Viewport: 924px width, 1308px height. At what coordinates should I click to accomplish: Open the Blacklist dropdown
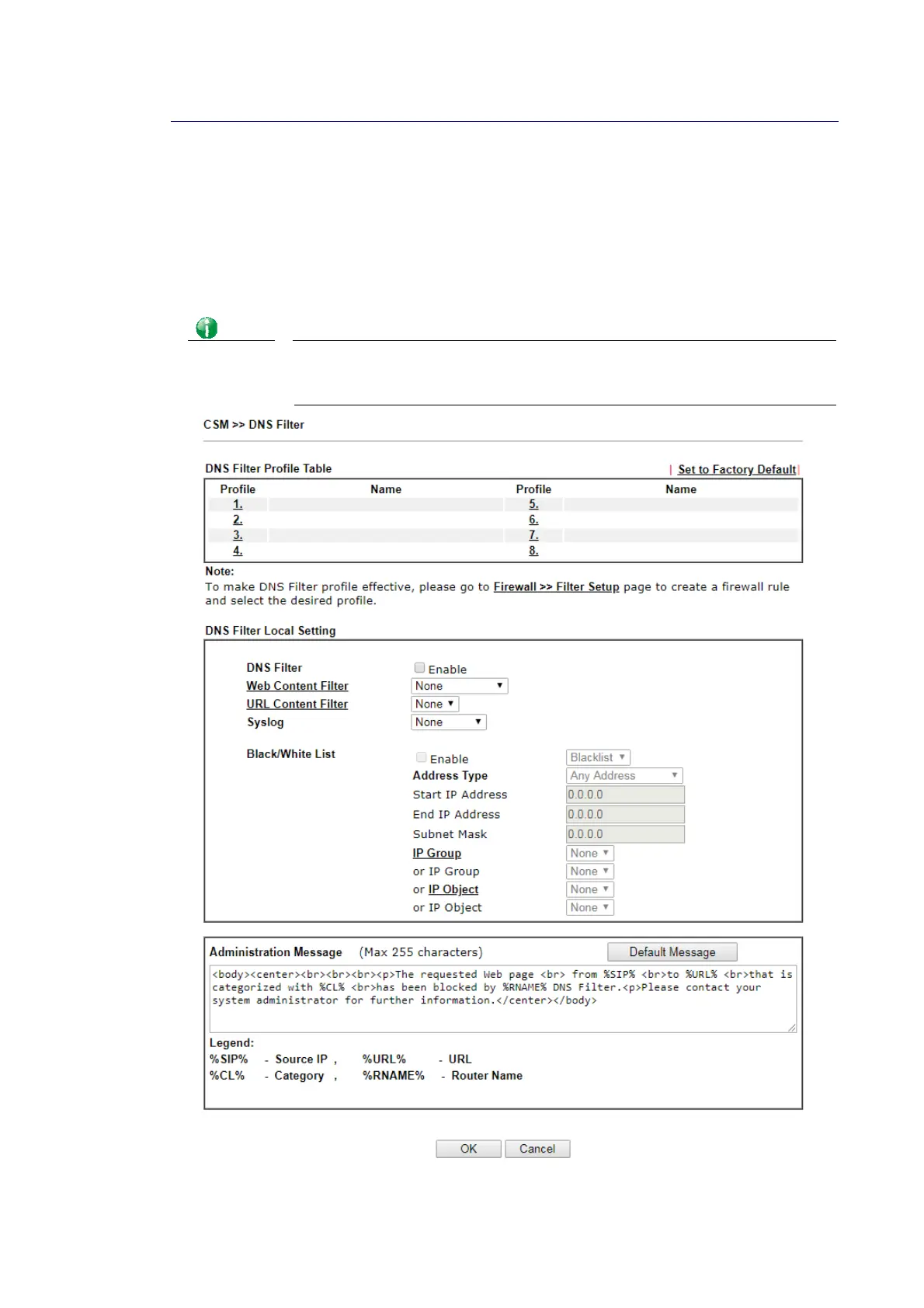[598, 757]
